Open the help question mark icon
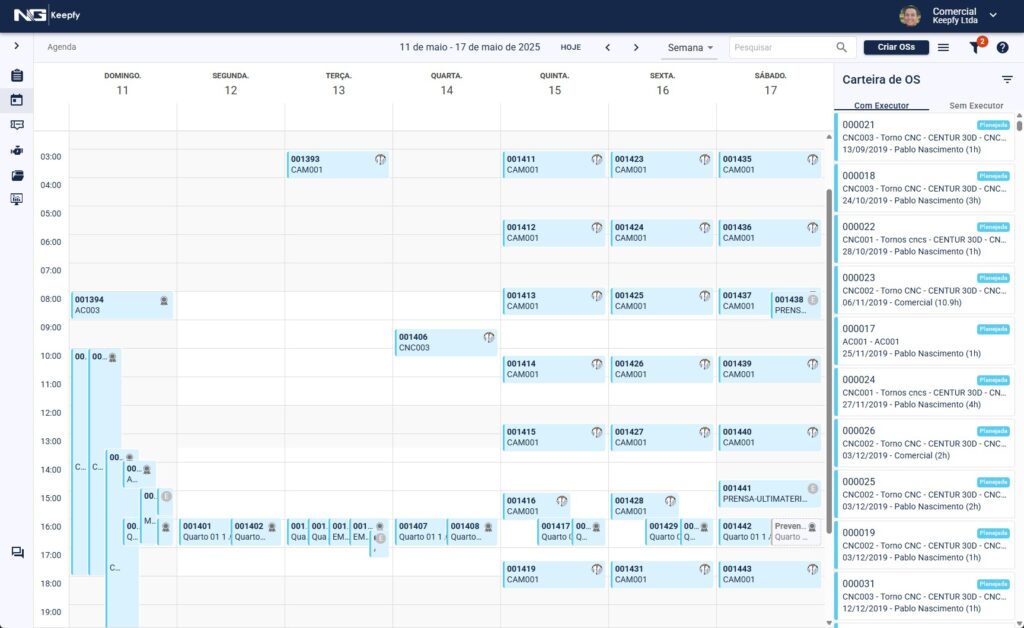1024x628 pixels. pos(1002,47)
